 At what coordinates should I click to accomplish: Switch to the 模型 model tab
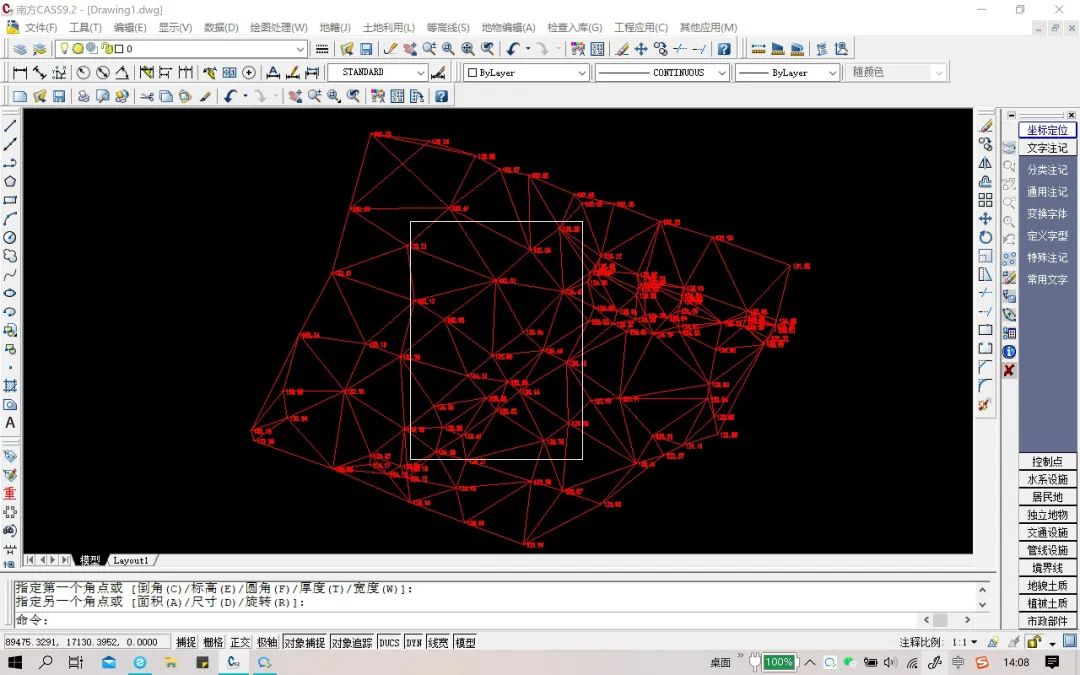point(90,560)
